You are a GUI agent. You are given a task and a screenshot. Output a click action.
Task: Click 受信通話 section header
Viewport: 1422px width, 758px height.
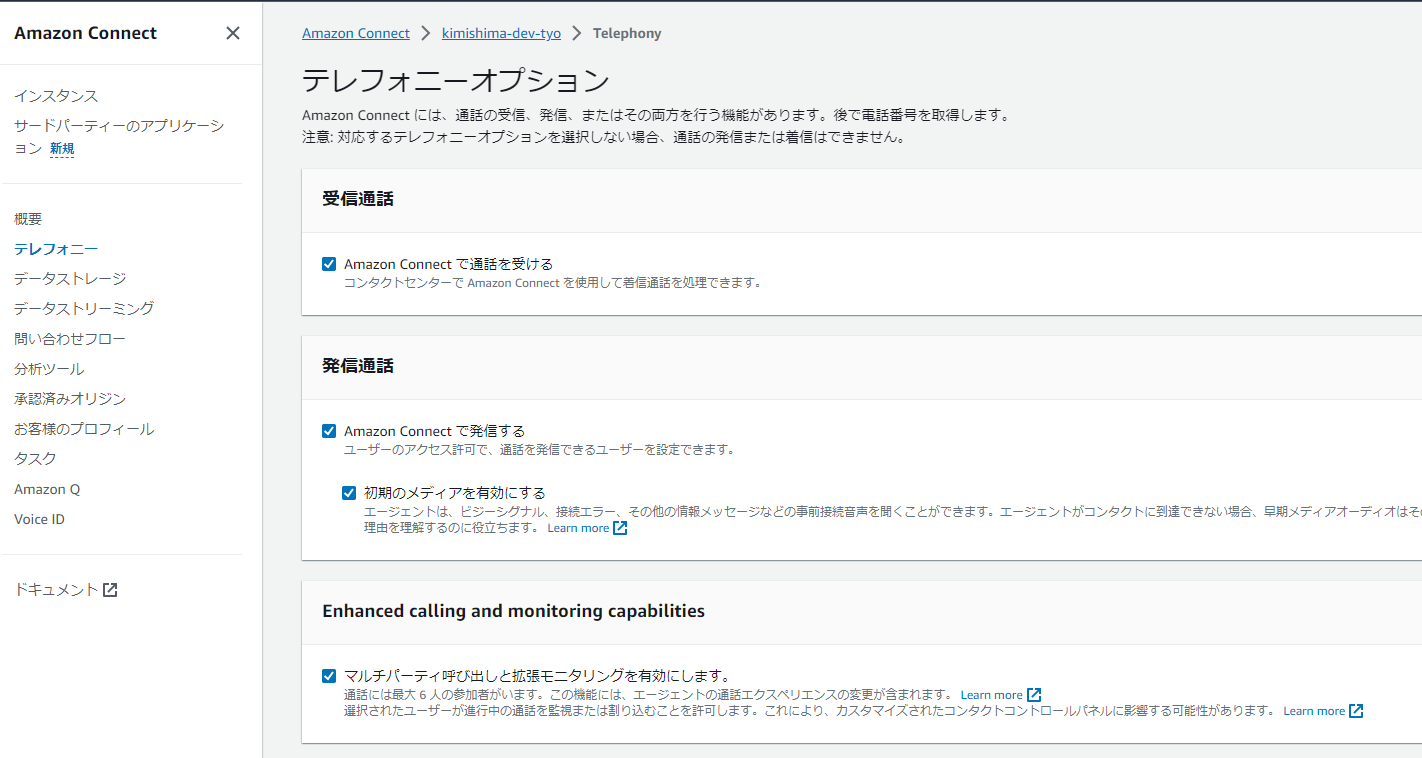pyautogui.click(x=358, y=199)
